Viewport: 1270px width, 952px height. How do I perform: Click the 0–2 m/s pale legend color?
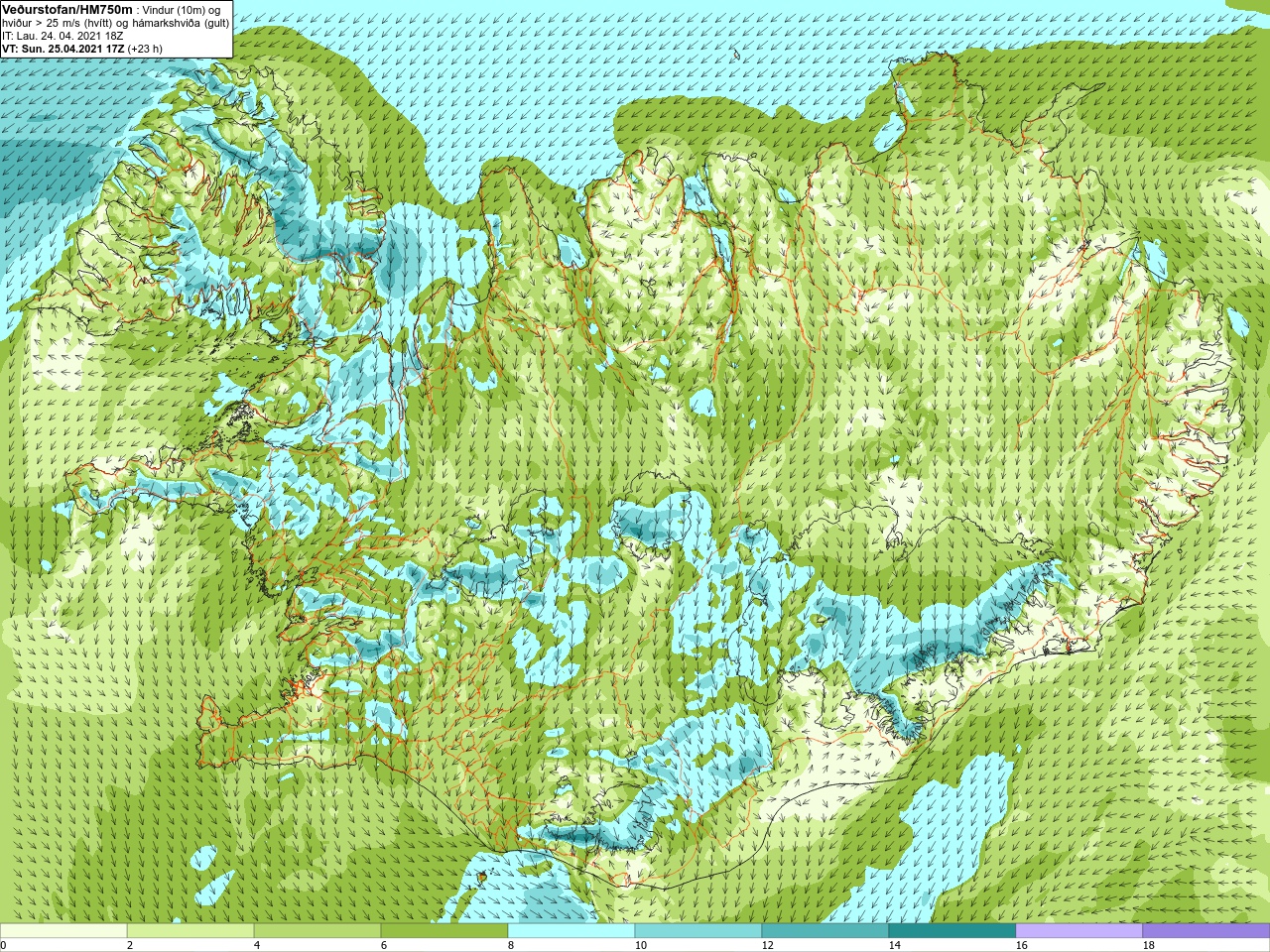pos(63,931)
